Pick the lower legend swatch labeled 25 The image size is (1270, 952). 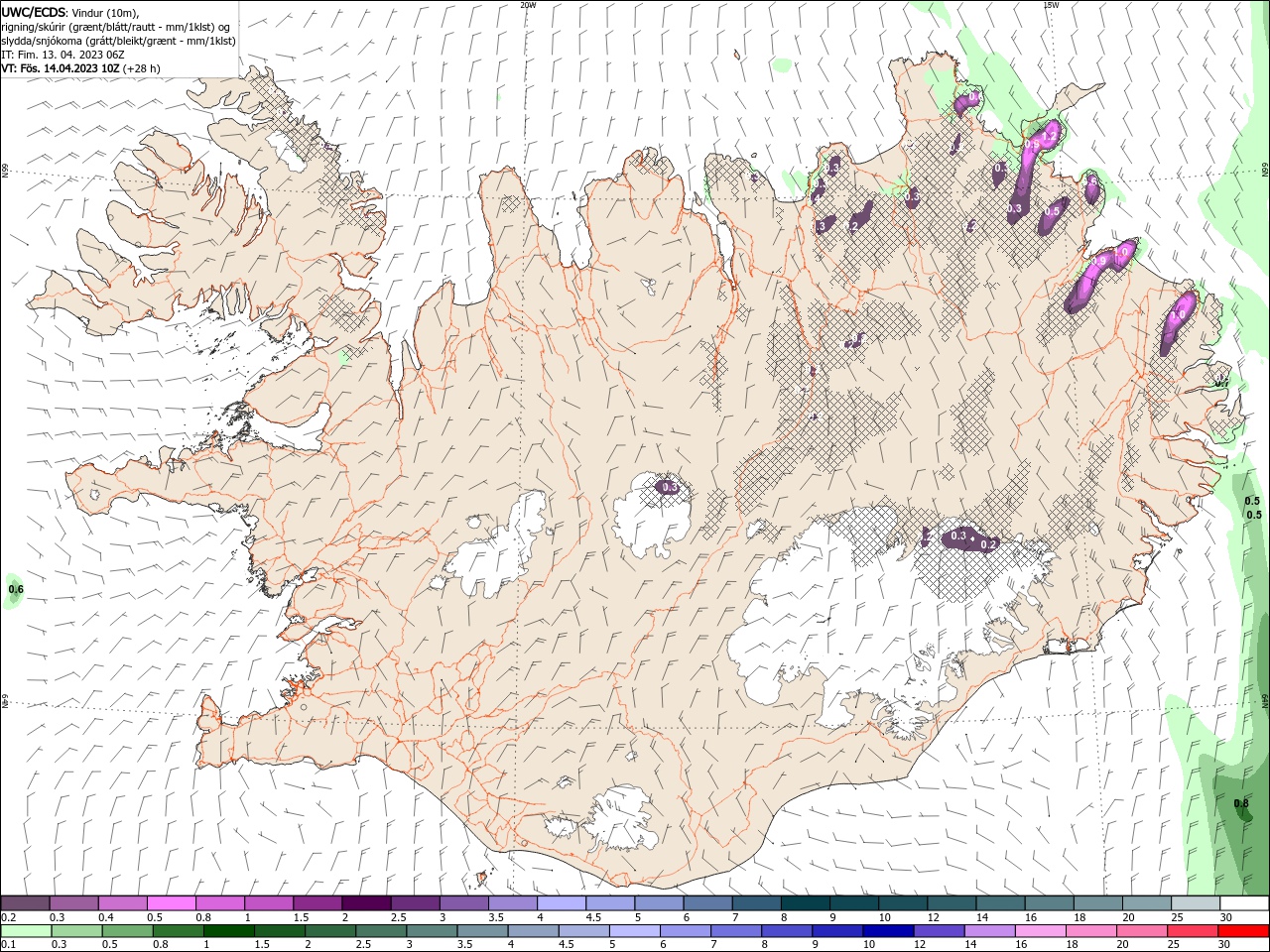coord(1194,931)
